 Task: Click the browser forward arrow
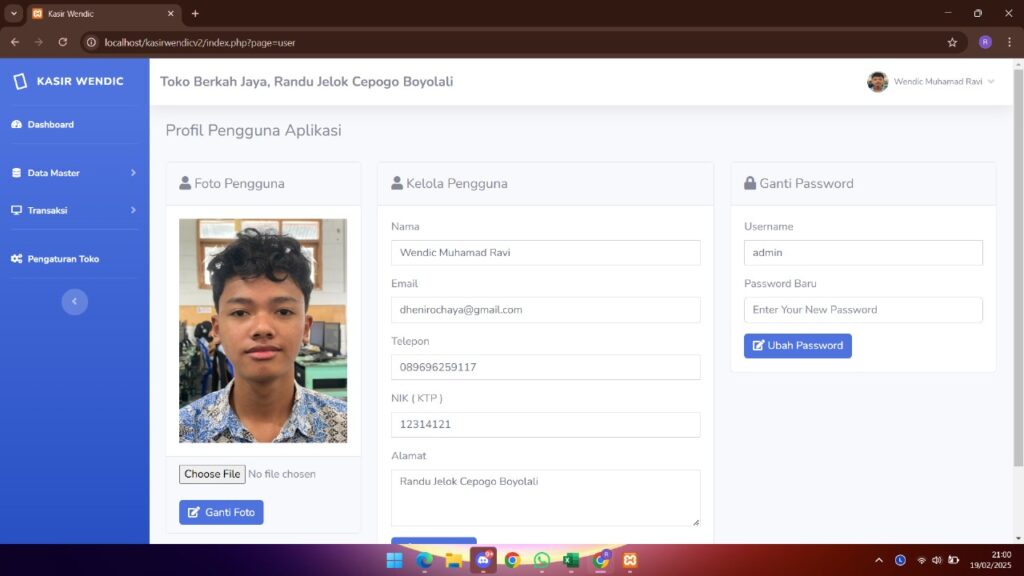coord(39,42)
